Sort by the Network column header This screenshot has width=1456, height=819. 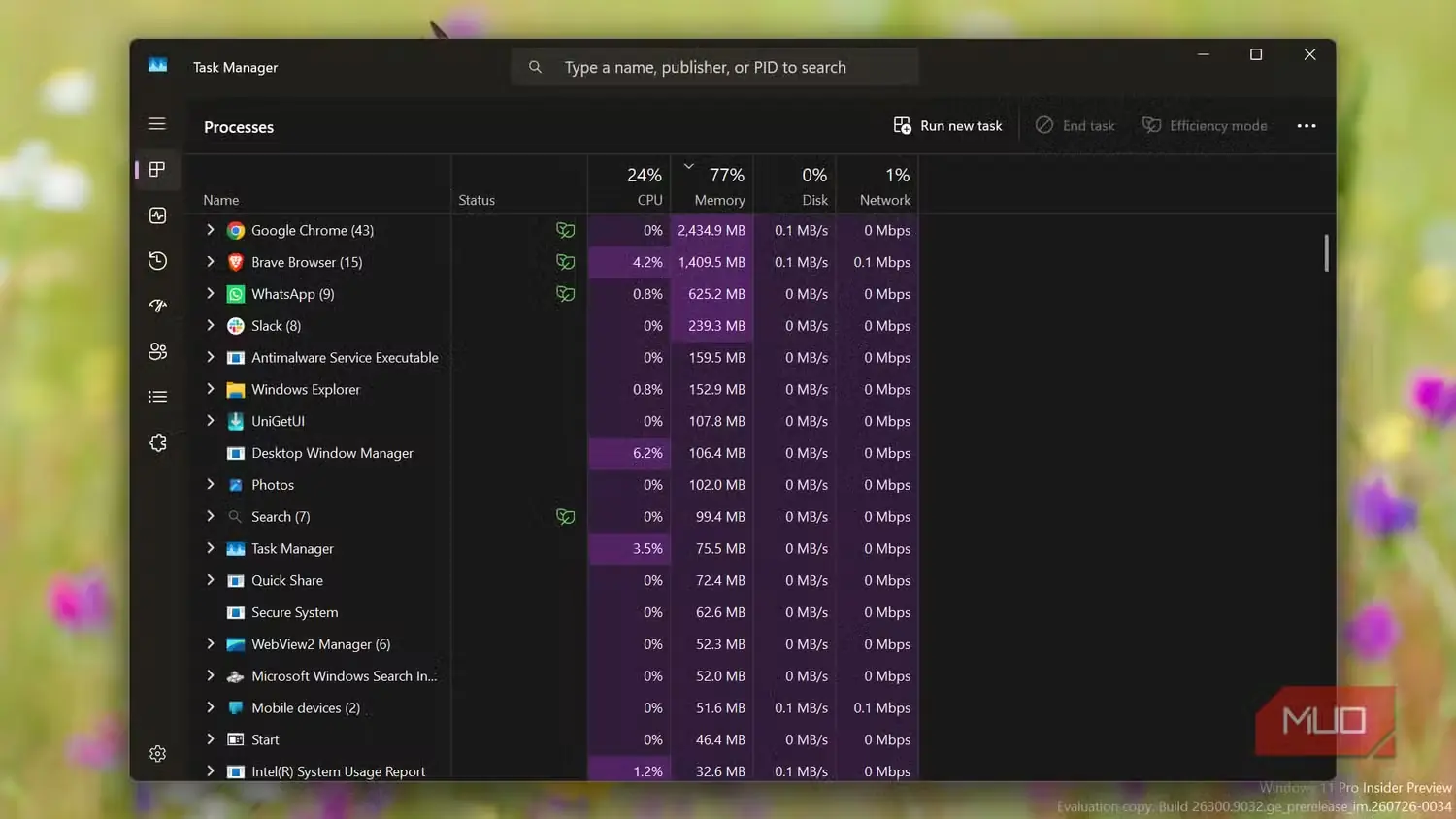tap(877, 184)
